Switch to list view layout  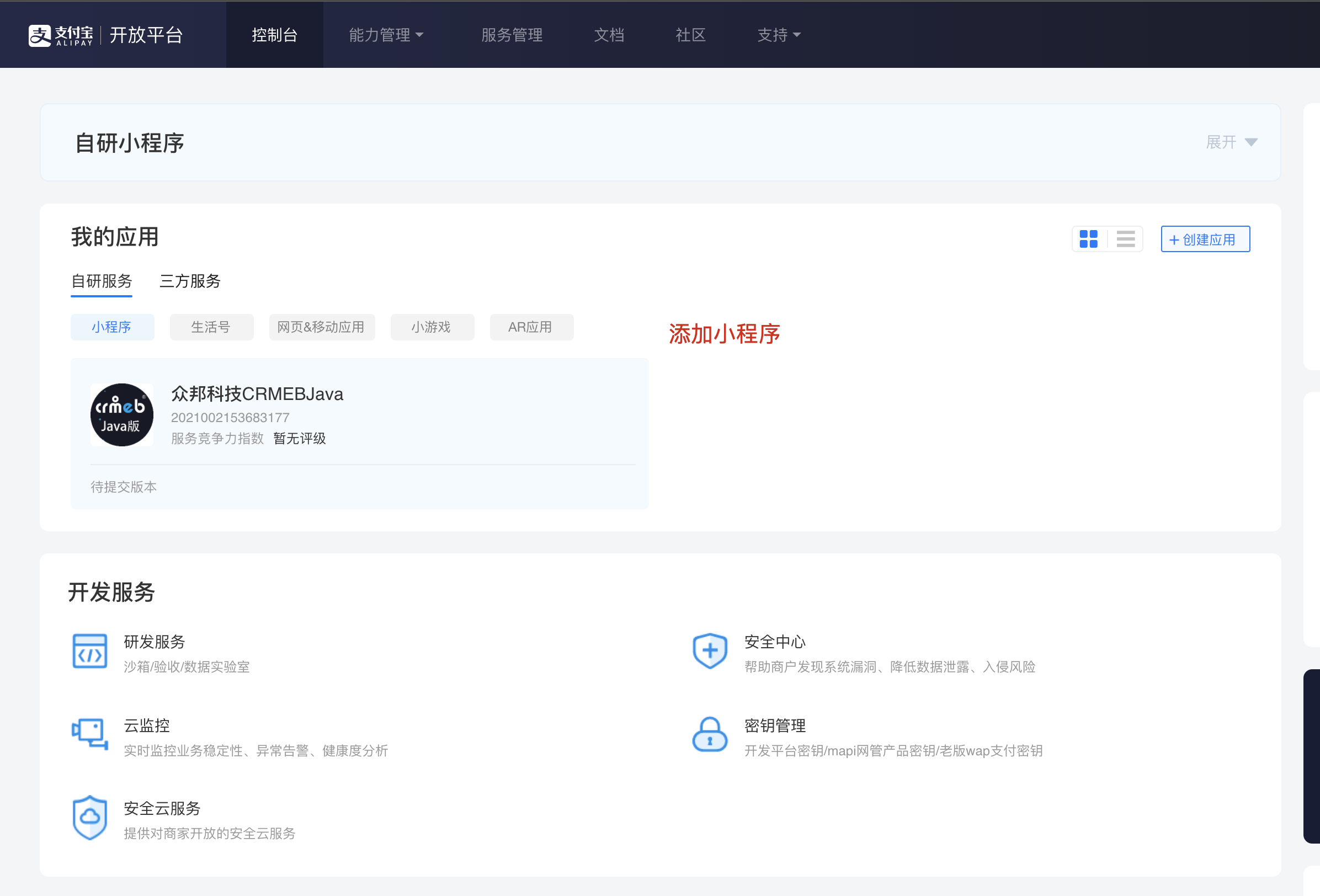1125,239
